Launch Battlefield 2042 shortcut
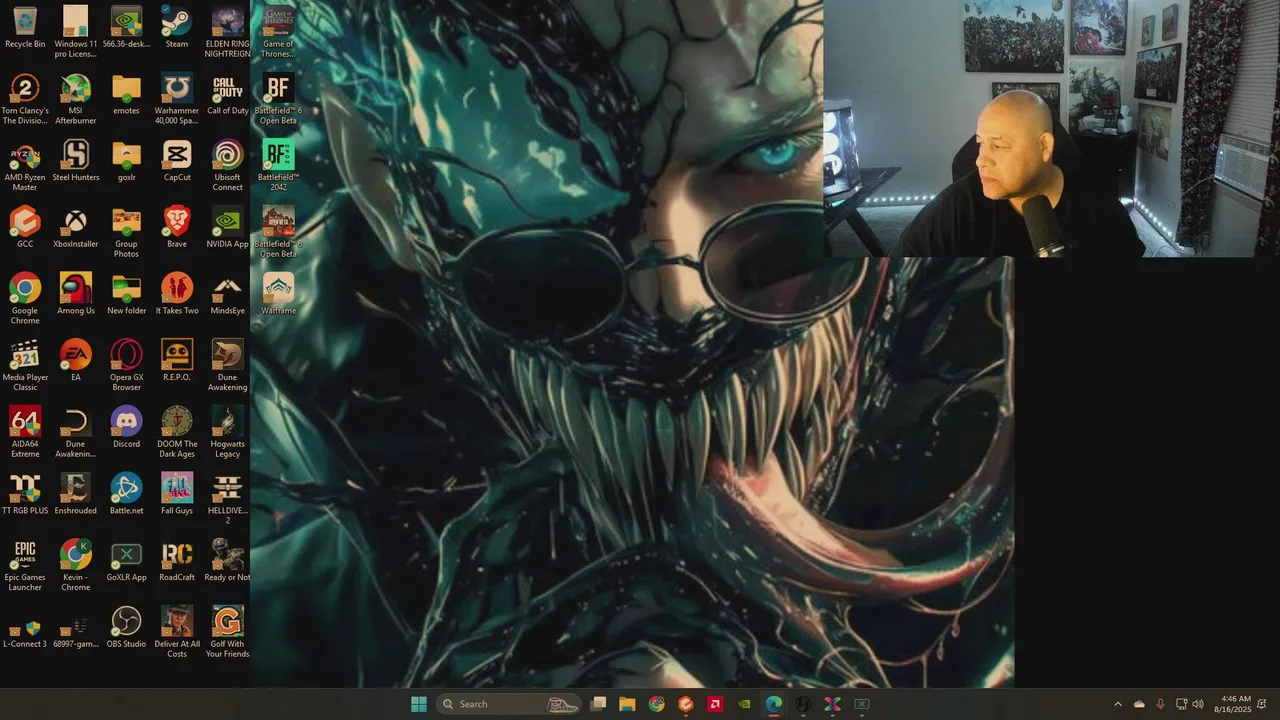Image resolution: width=1280 pixels, height=720 pixels. tap(278, 166)
